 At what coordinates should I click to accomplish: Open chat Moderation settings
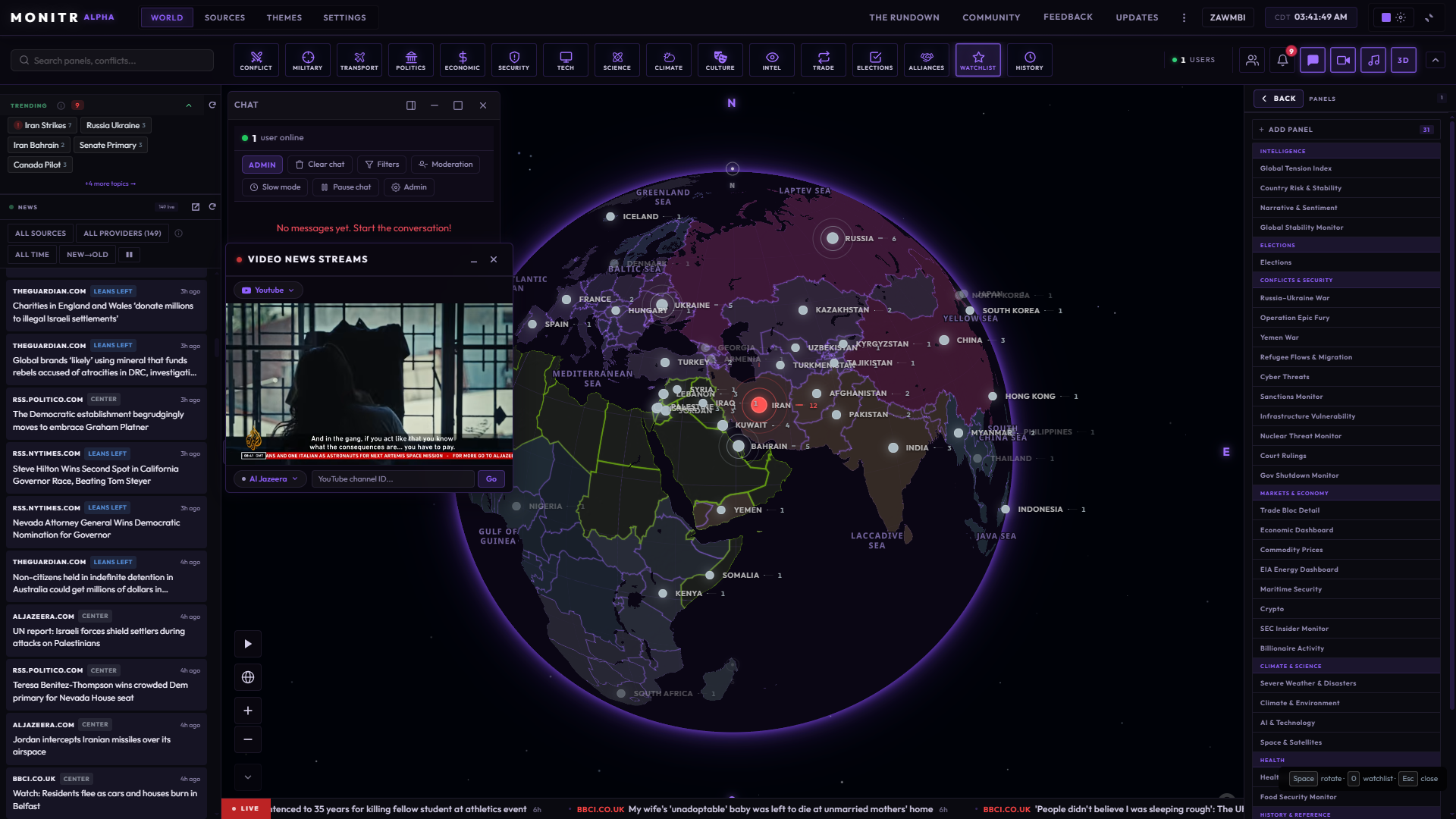click(446, 165)
